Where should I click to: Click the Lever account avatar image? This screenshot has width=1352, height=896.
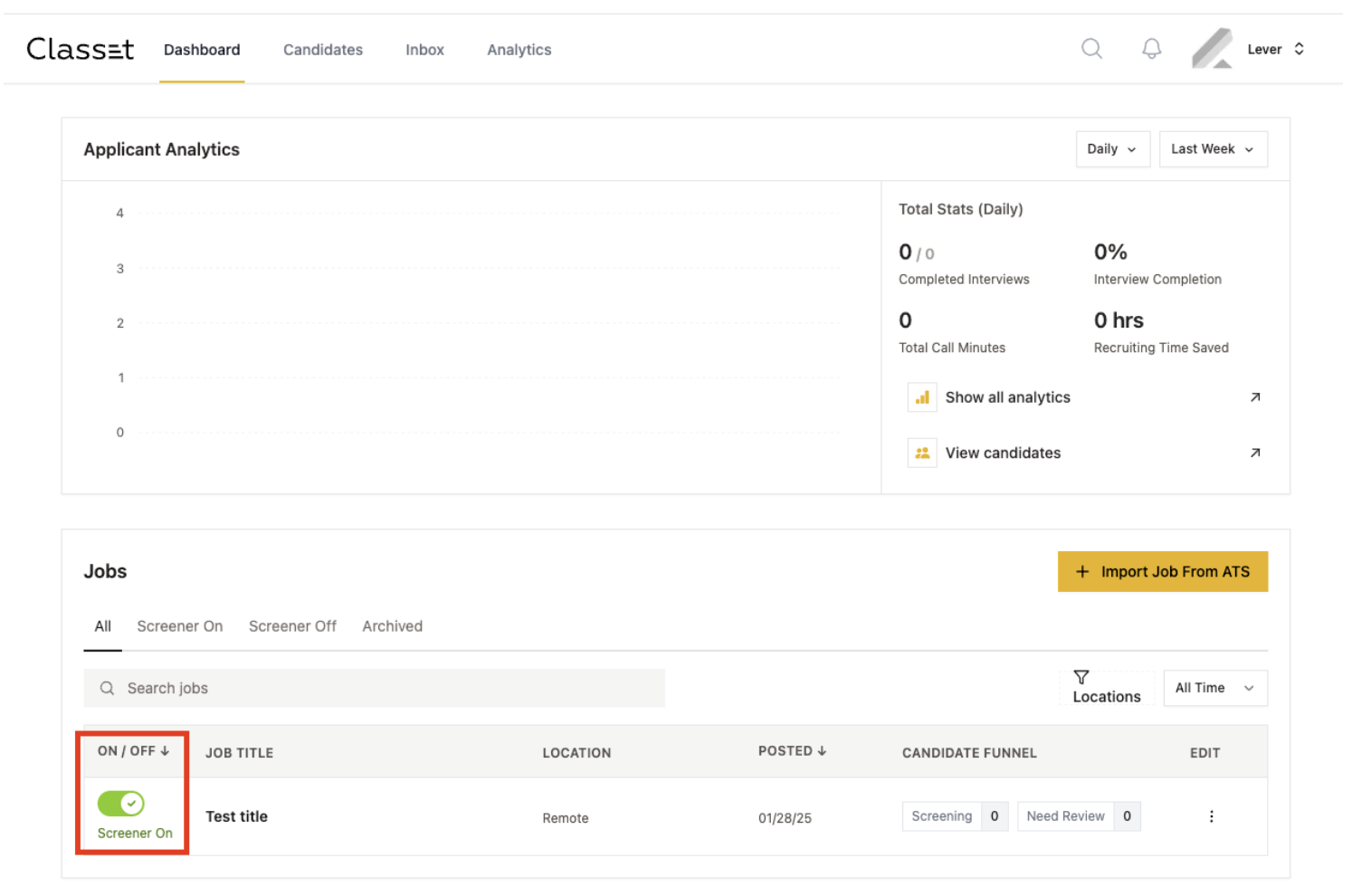coord(1212,49)
